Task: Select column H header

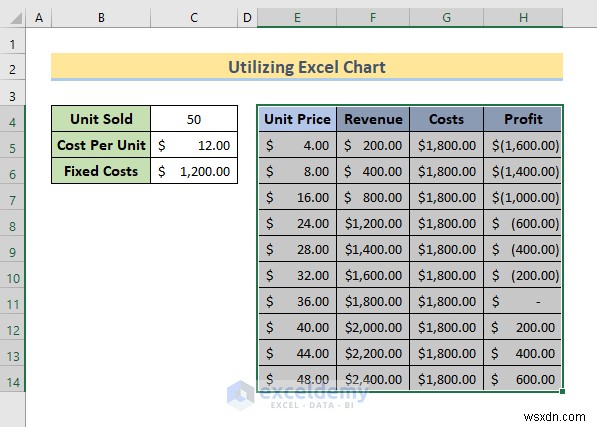Action: click(x=523, y=18)
